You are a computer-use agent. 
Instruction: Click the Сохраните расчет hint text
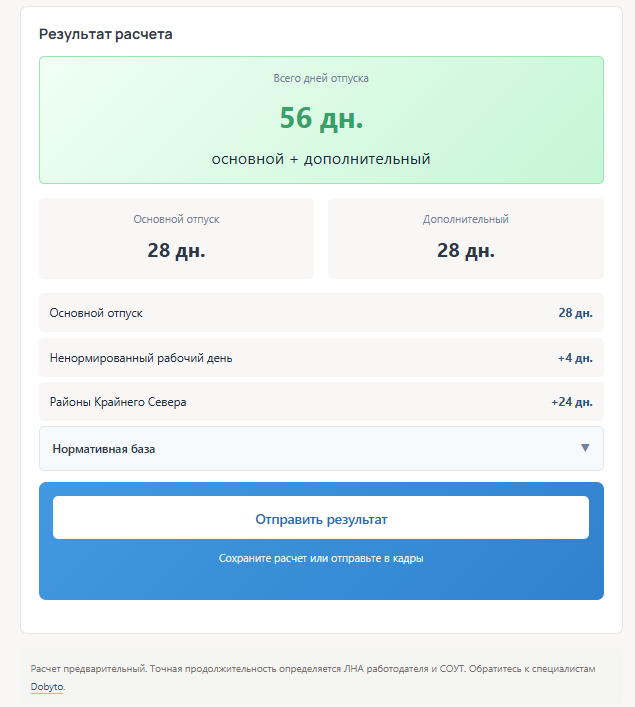321,558
